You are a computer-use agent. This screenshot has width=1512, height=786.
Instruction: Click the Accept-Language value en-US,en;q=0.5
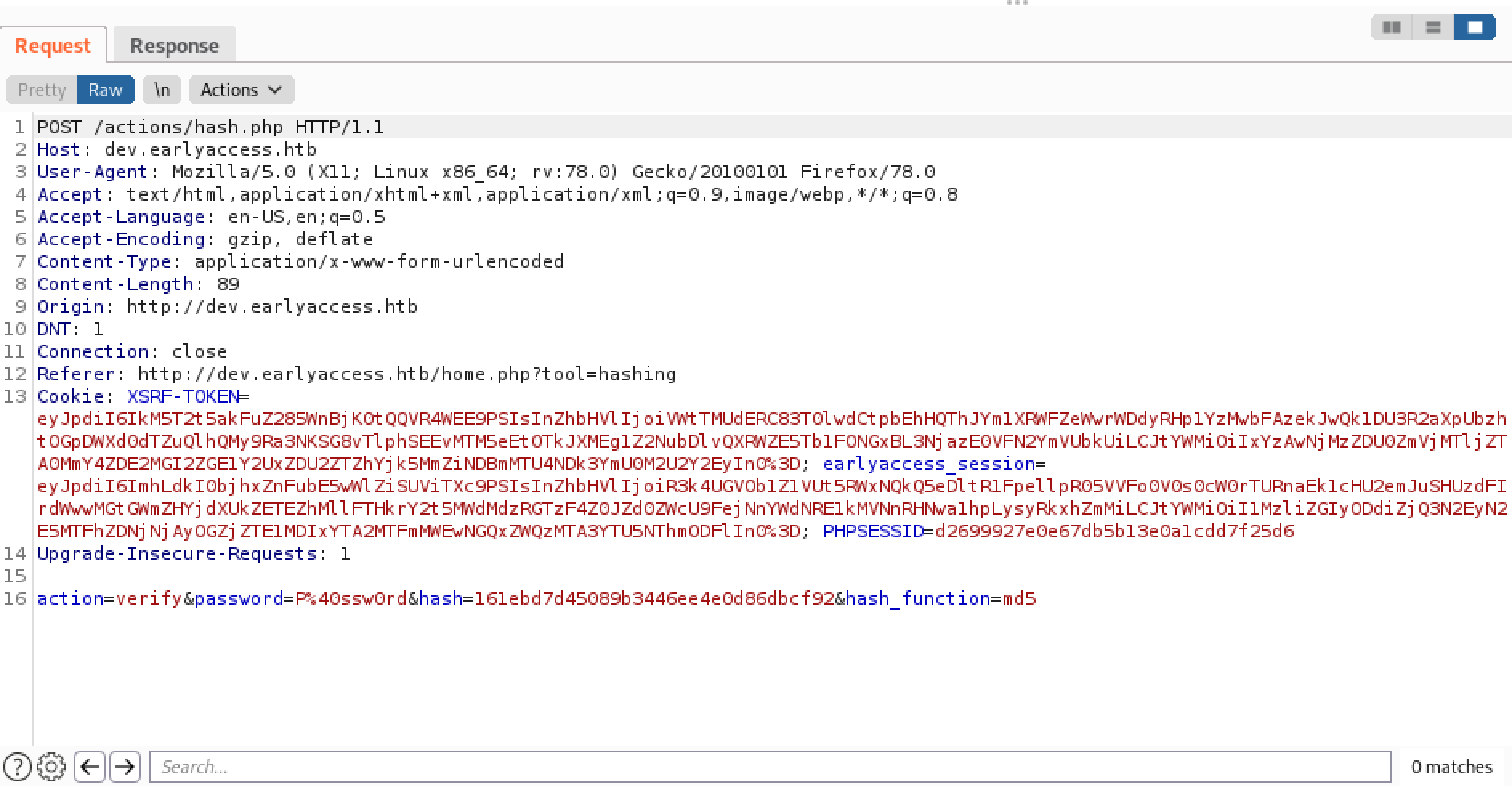click(306, 217)
